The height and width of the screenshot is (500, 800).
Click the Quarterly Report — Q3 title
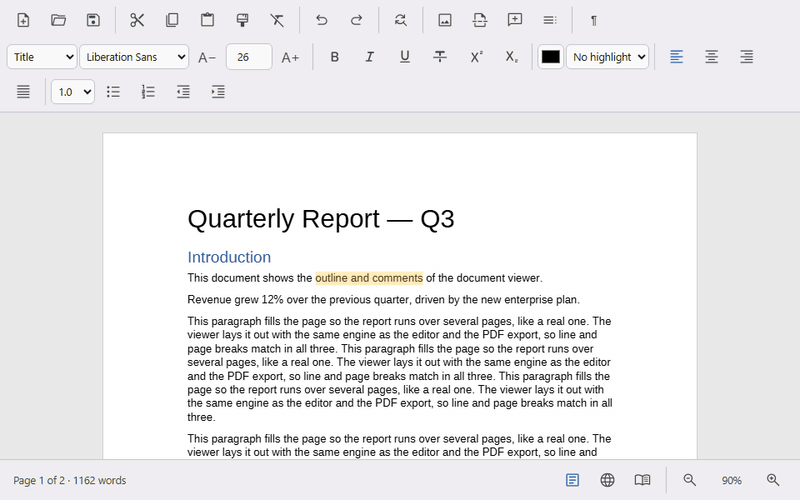pos(321,219)
